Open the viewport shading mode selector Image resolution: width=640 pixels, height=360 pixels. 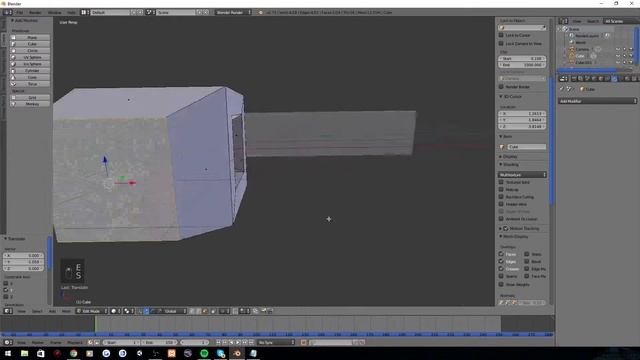point(116,311)
